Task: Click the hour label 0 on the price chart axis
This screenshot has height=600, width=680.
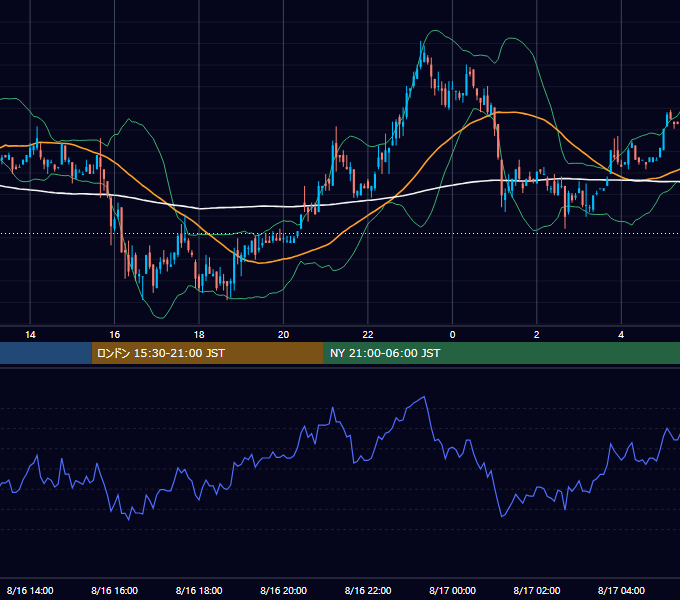Action: point(452,335)
